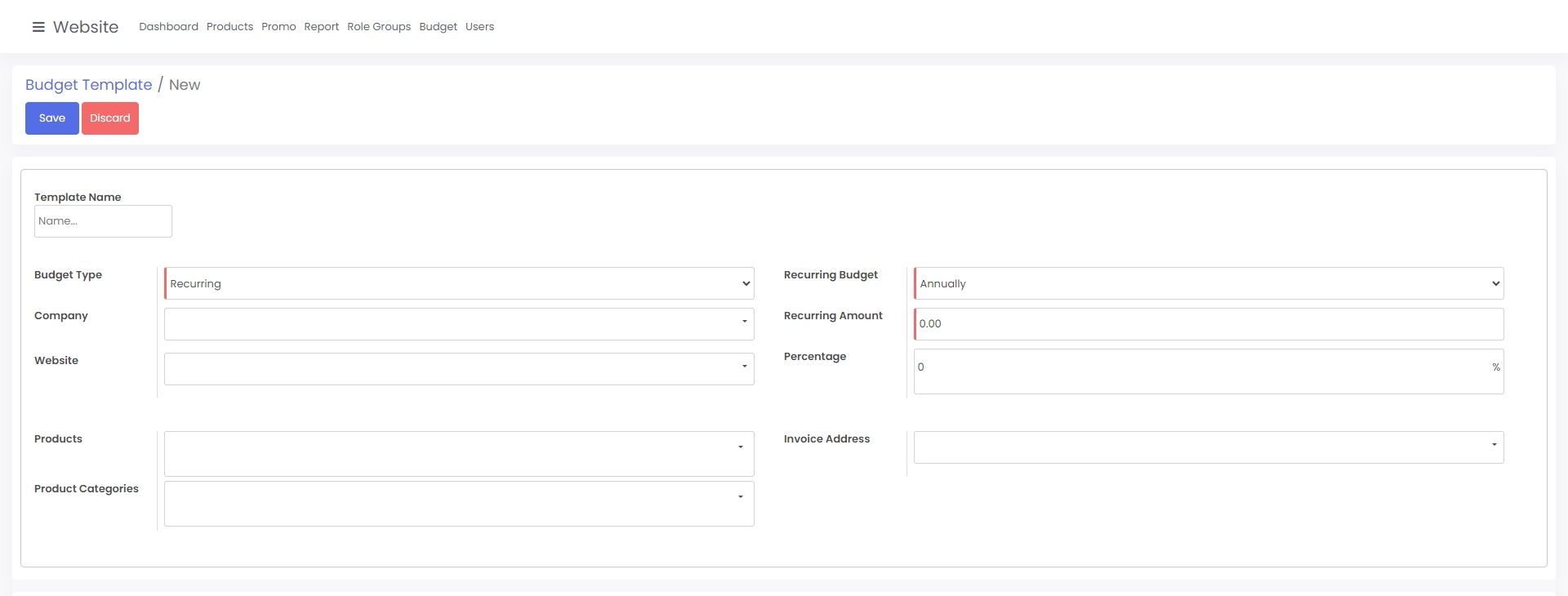This screenshot has width=1568, height=596.
Task: Click the Recurring Amount field
Action: click(1209, 324)
